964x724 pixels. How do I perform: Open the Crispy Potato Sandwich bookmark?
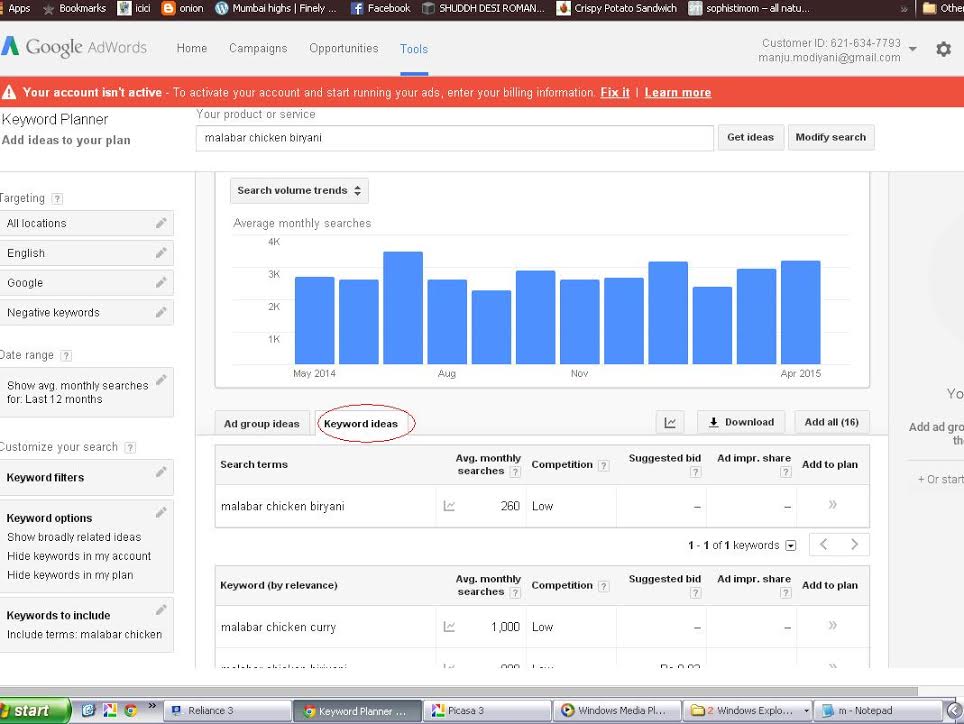[x=617, y=9]
